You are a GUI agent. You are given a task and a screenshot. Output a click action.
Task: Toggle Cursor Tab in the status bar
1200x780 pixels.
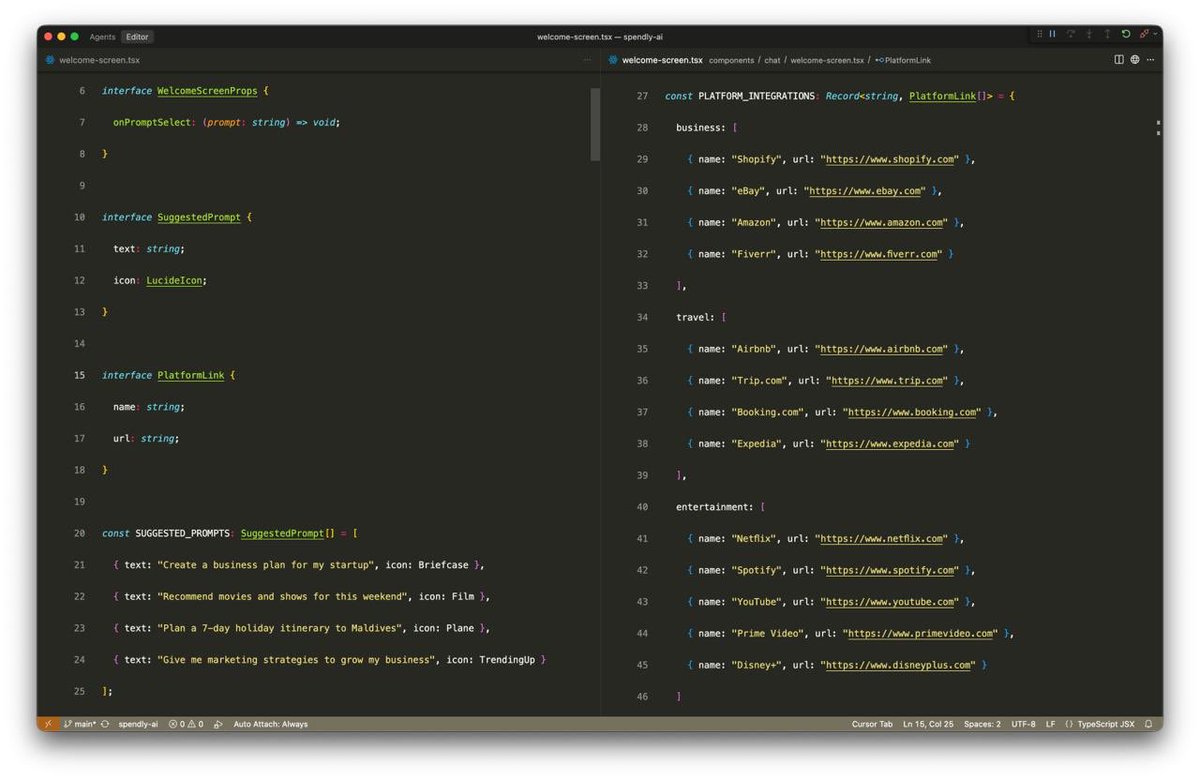click(x=873, y=724)
